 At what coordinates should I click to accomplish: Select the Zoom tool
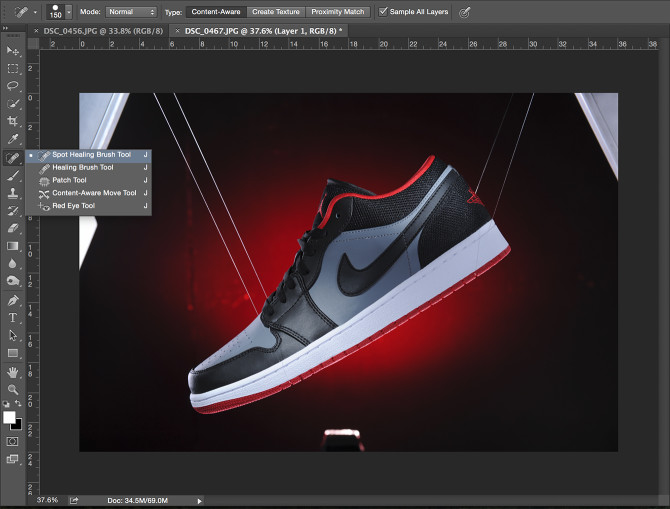pyautogui.click(x=13, y=389)
